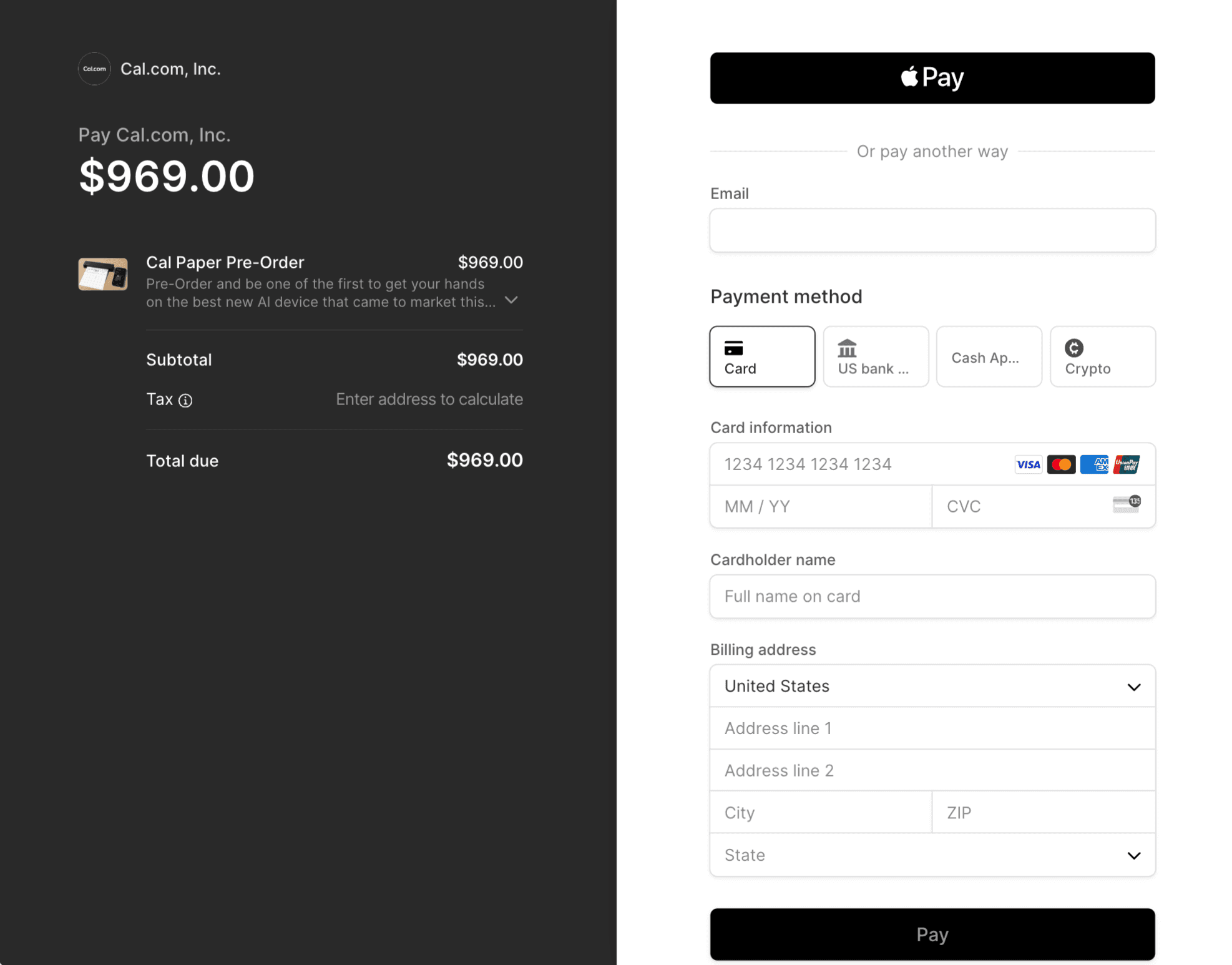Click the Tax info icon
This screenshot has width=1232, height=965.
(185, 401)
